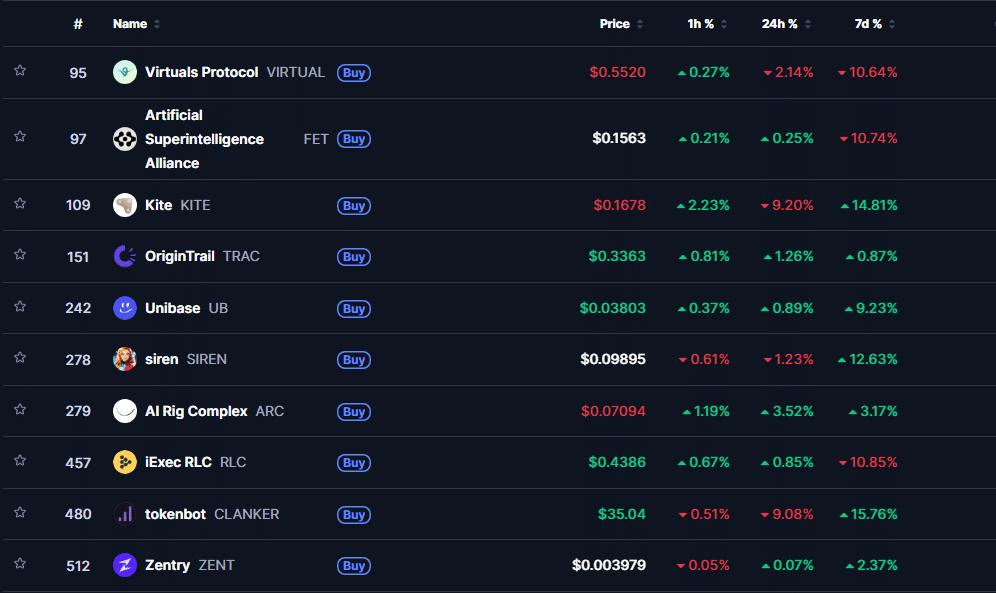Open the tokenbot CLANKER coin name
Screen dimensions: 996x593
click(177, 514)
